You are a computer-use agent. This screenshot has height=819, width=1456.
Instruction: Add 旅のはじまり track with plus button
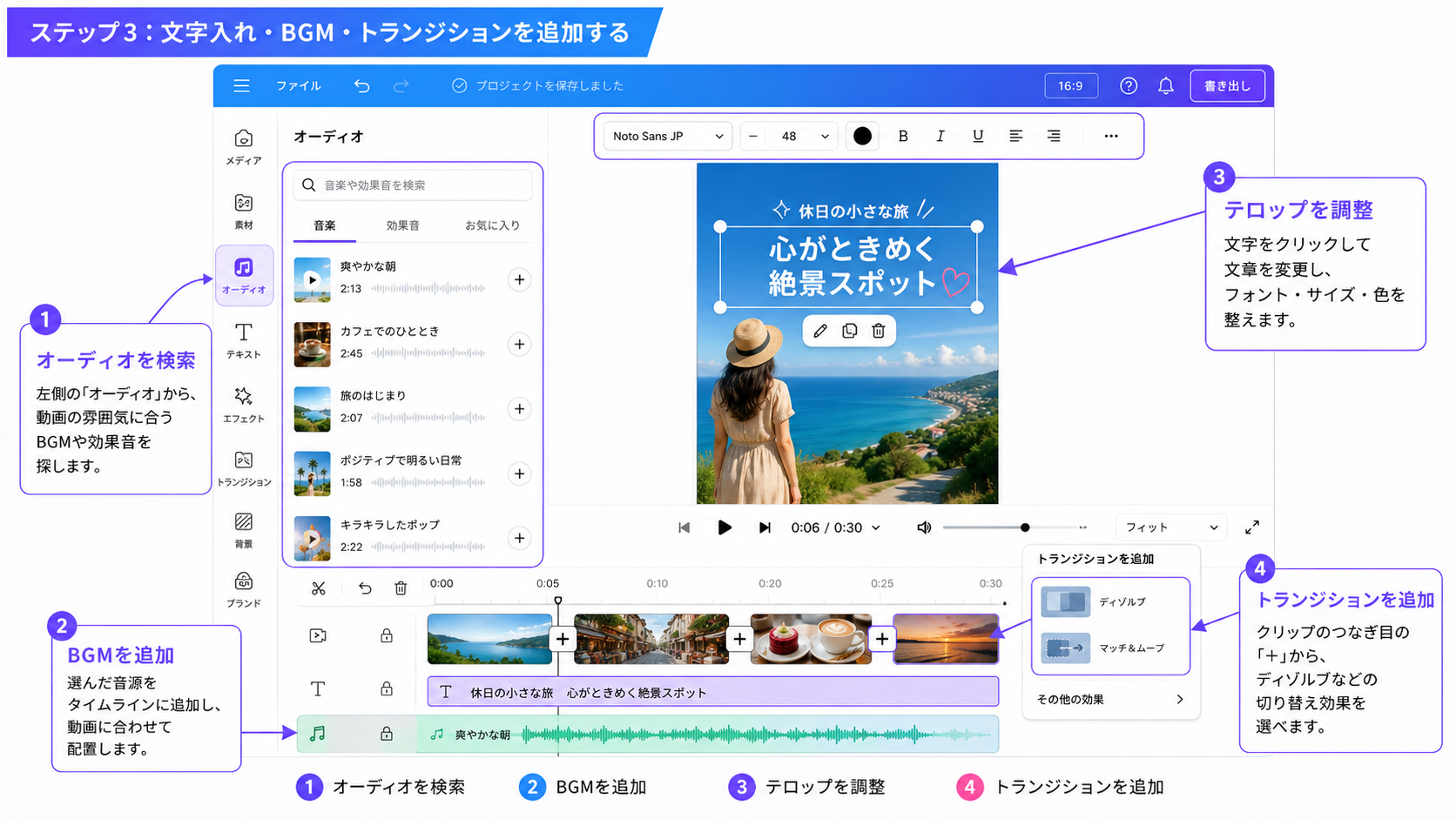[x=520, y=409]
